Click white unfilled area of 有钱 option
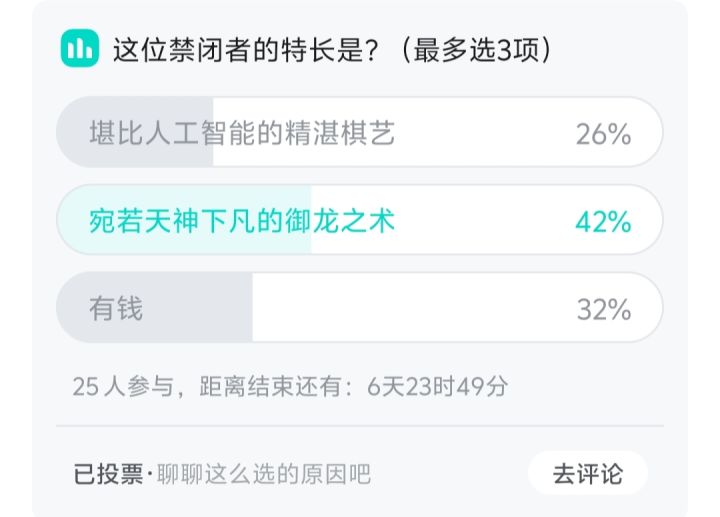720x517 pixels. (458, 307)
